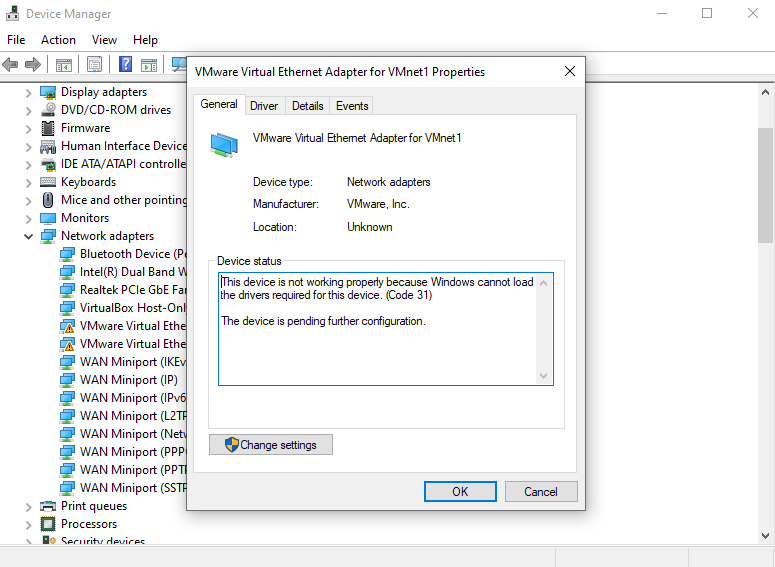
Task: Click the Processors category icon
Action: click(x=48, y=524)
